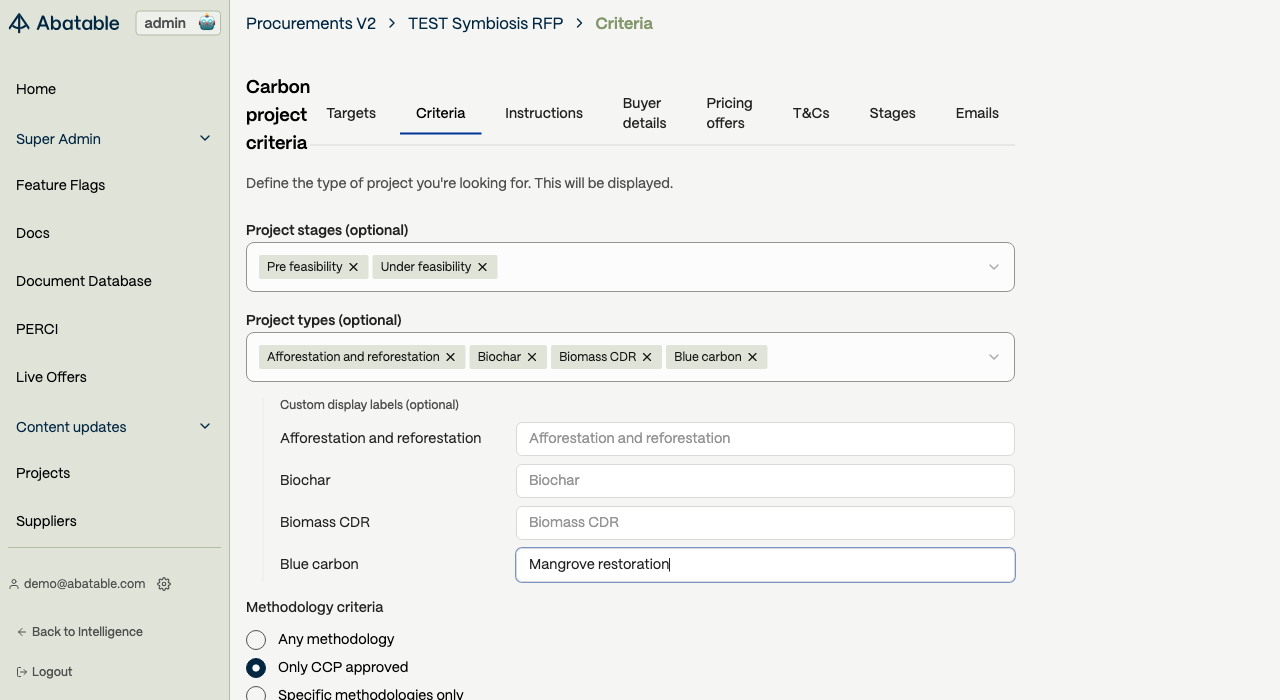Viewport: 1280px width, 700px height.
Task: Select the Any methodology radio option
Action: tap(256, 640)
